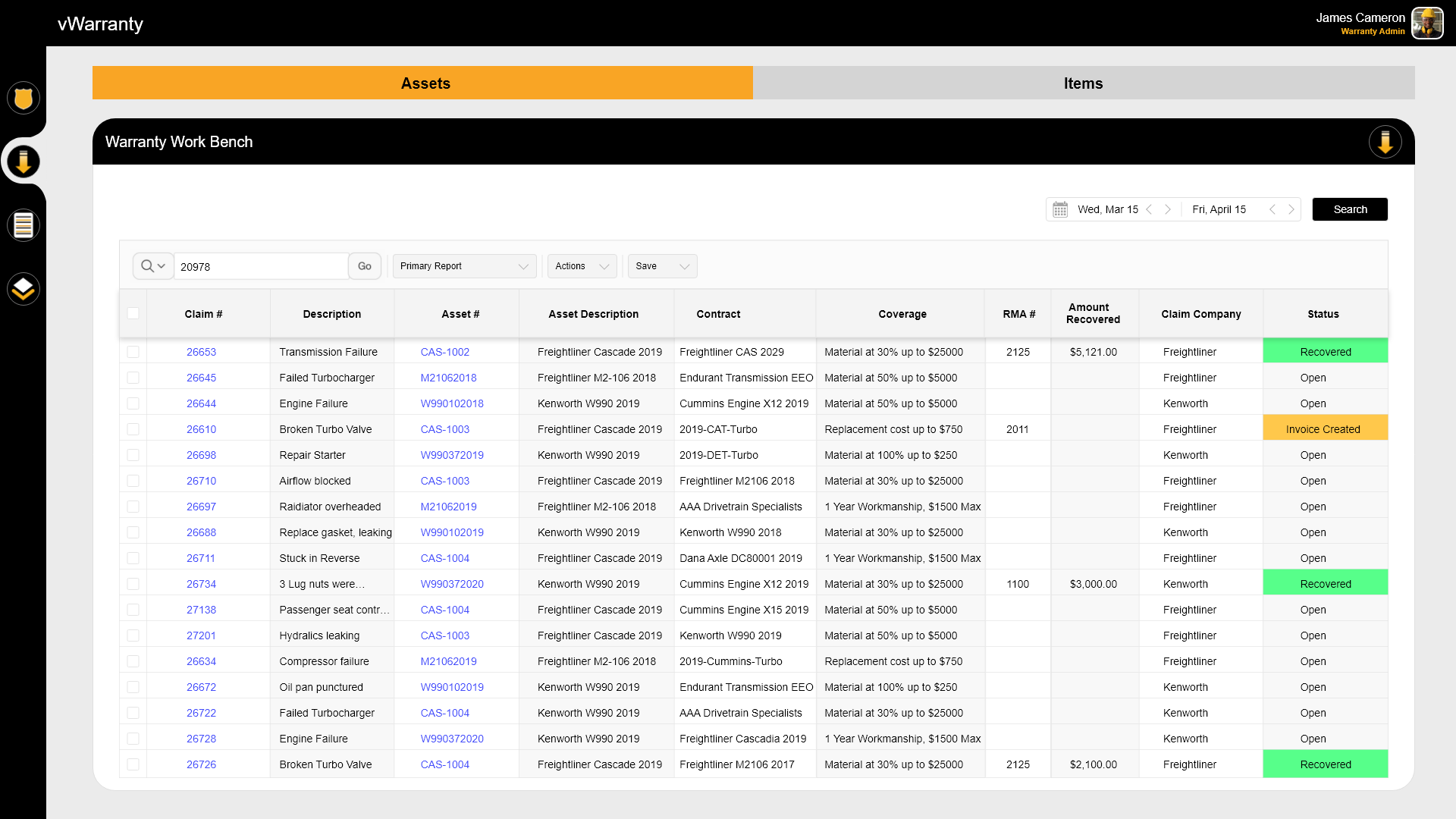Select the Assets tab
Image resolution: width=1456 pixels, height=819 pixels.
pos(425,83)
